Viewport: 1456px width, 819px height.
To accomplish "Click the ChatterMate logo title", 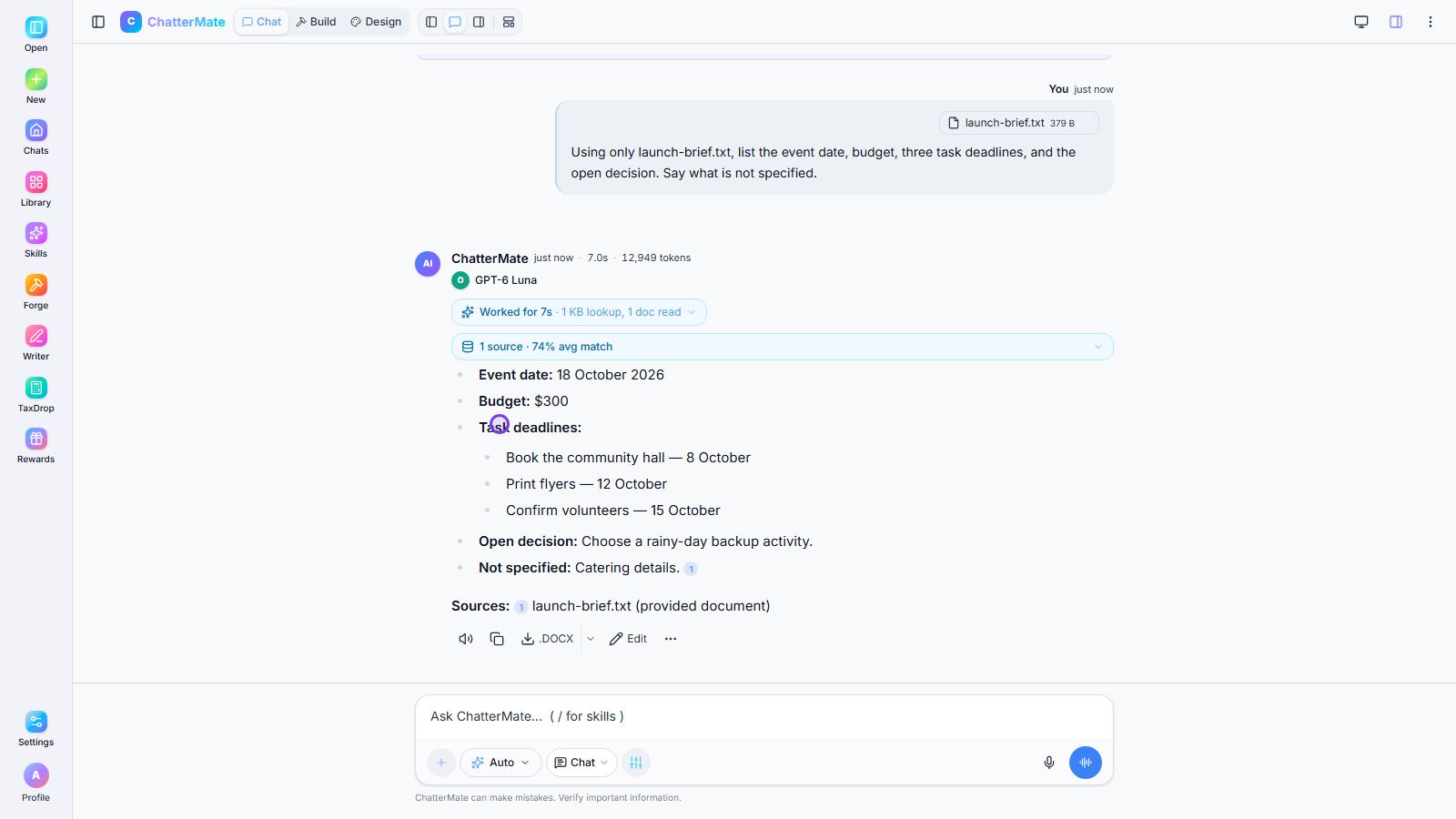I will click(173, 22).
